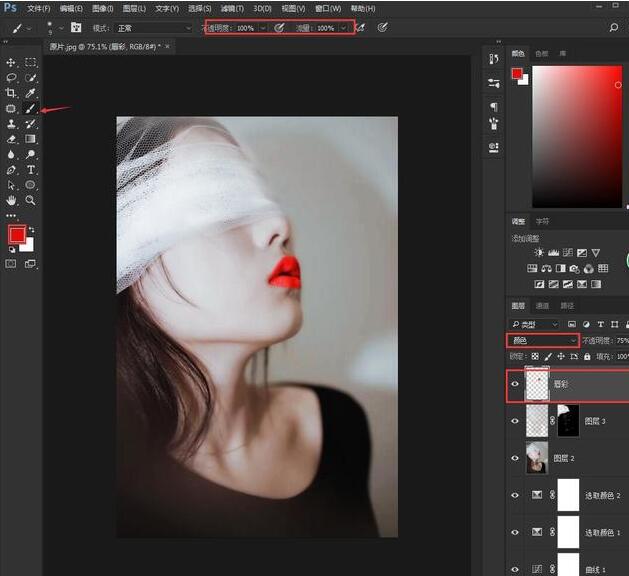
Task: Hide the 唇彩 layer using its eye icon
Action: (515, 383)
